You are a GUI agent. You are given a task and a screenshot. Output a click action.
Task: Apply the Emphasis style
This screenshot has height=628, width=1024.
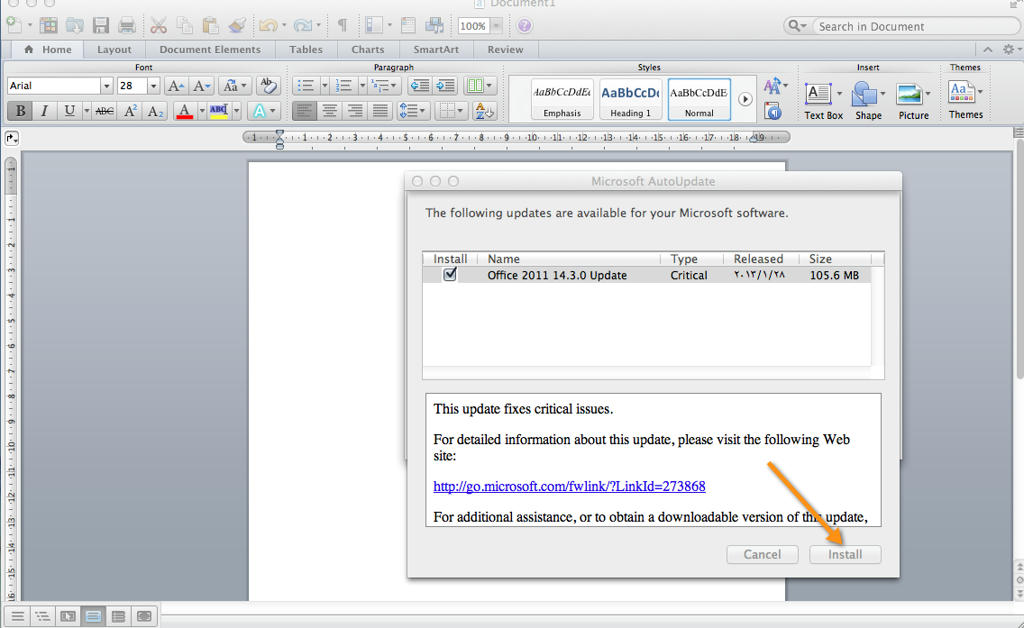point(562,99)
